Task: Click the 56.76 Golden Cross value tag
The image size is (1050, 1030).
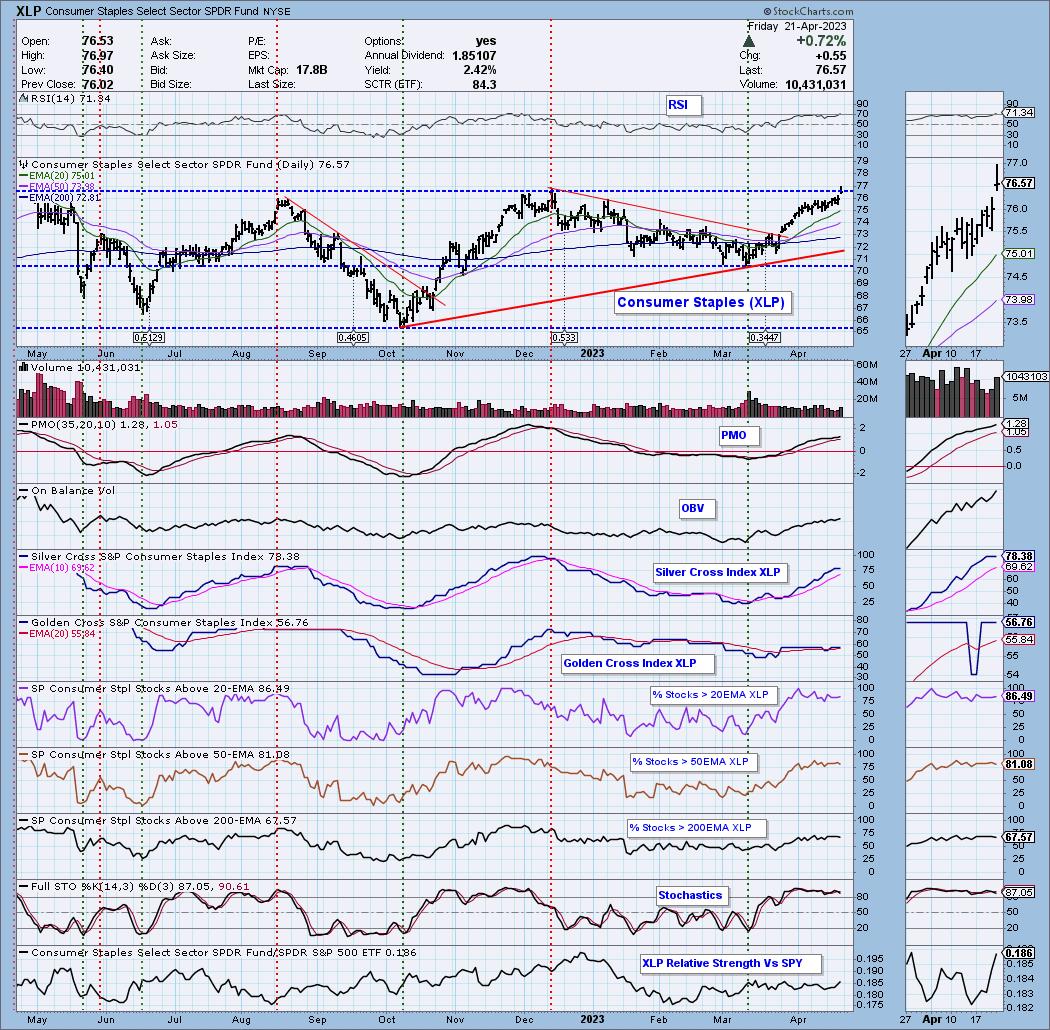Action: point(1019,623)
